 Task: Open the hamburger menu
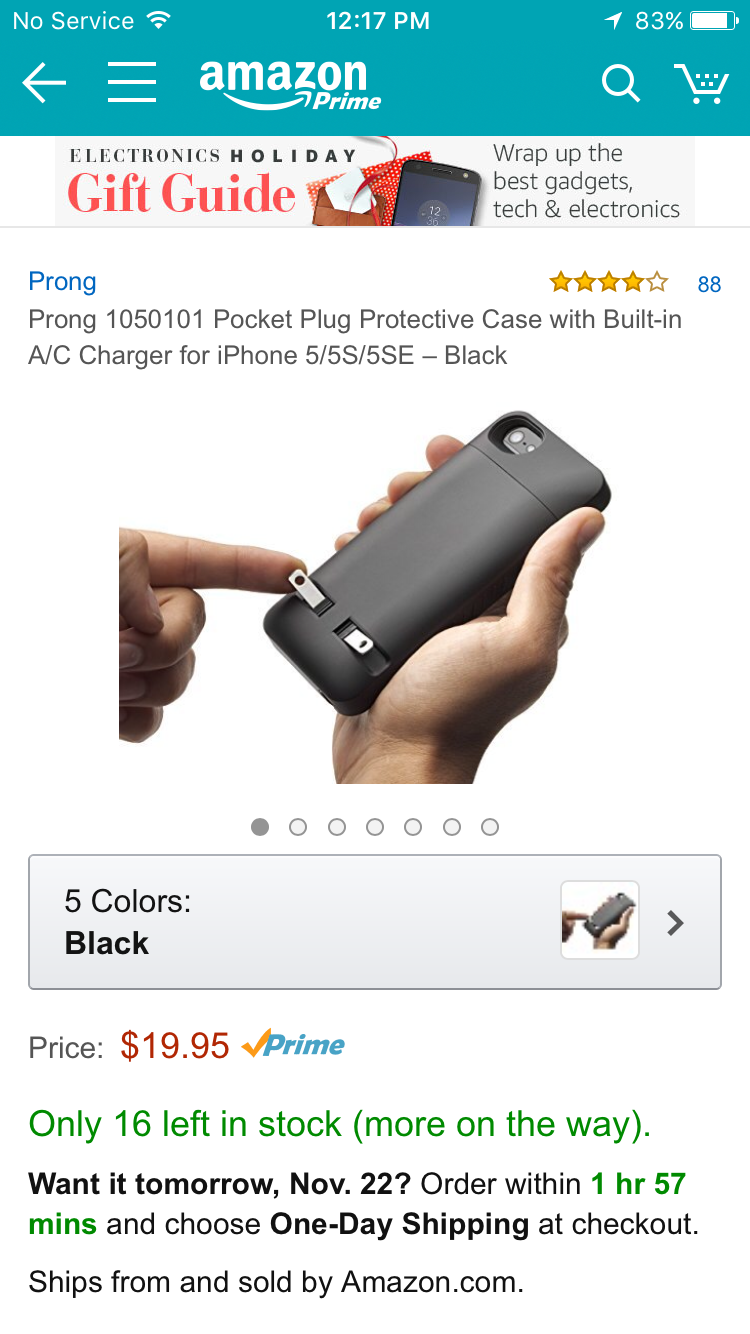[x=132, y=82]
